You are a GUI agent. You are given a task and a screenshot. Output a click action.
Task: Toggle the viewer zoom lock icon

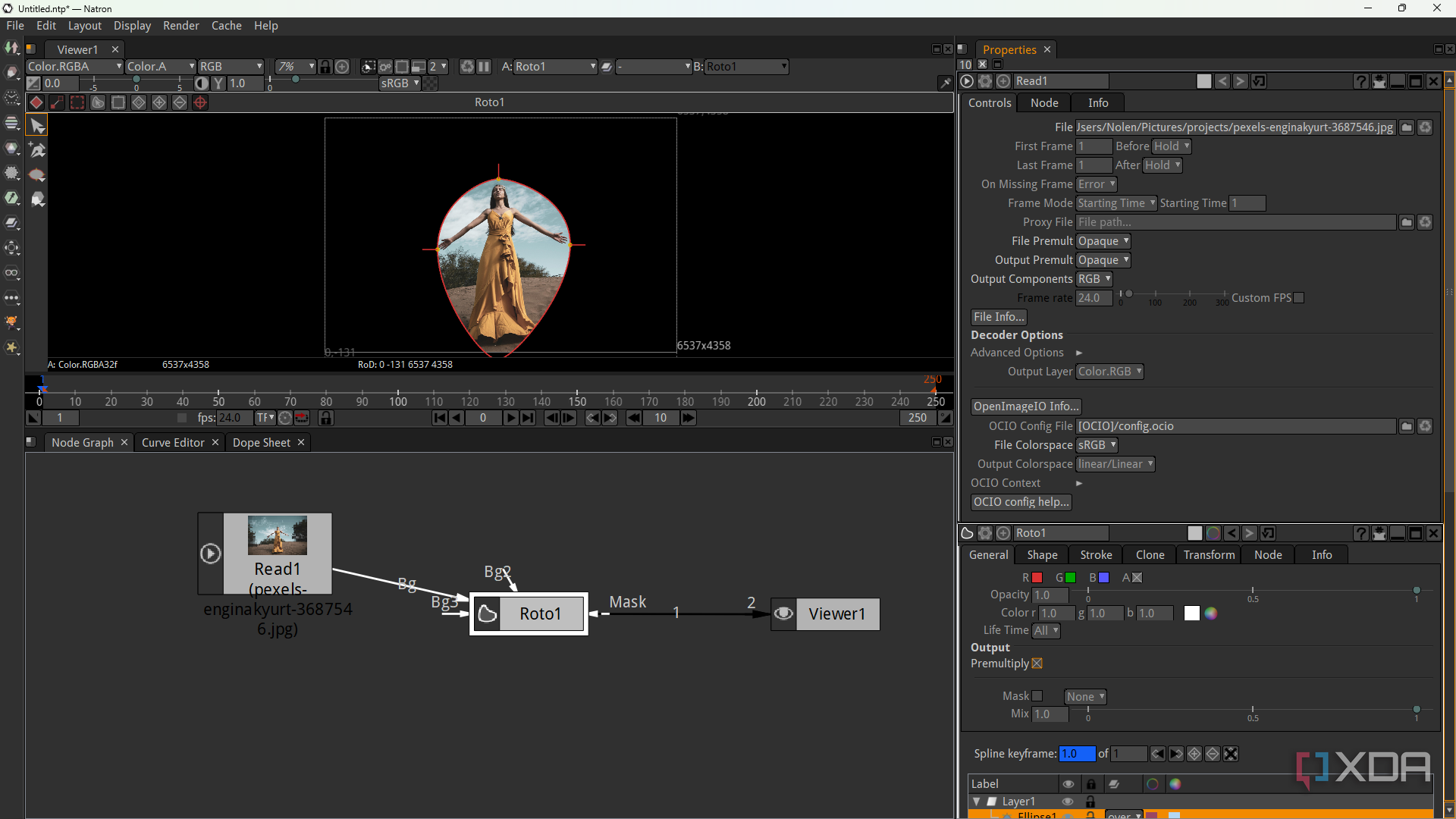click(x=325, y=67)
